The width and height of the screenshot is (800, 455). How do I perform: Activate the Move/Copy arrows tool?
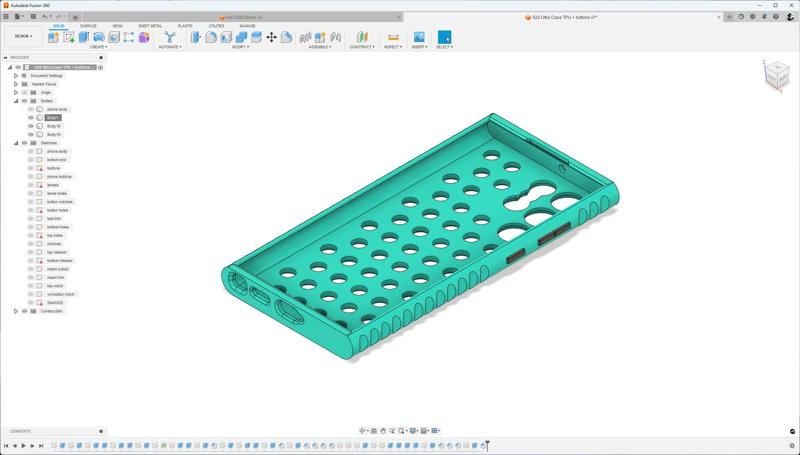click(271, 37)
